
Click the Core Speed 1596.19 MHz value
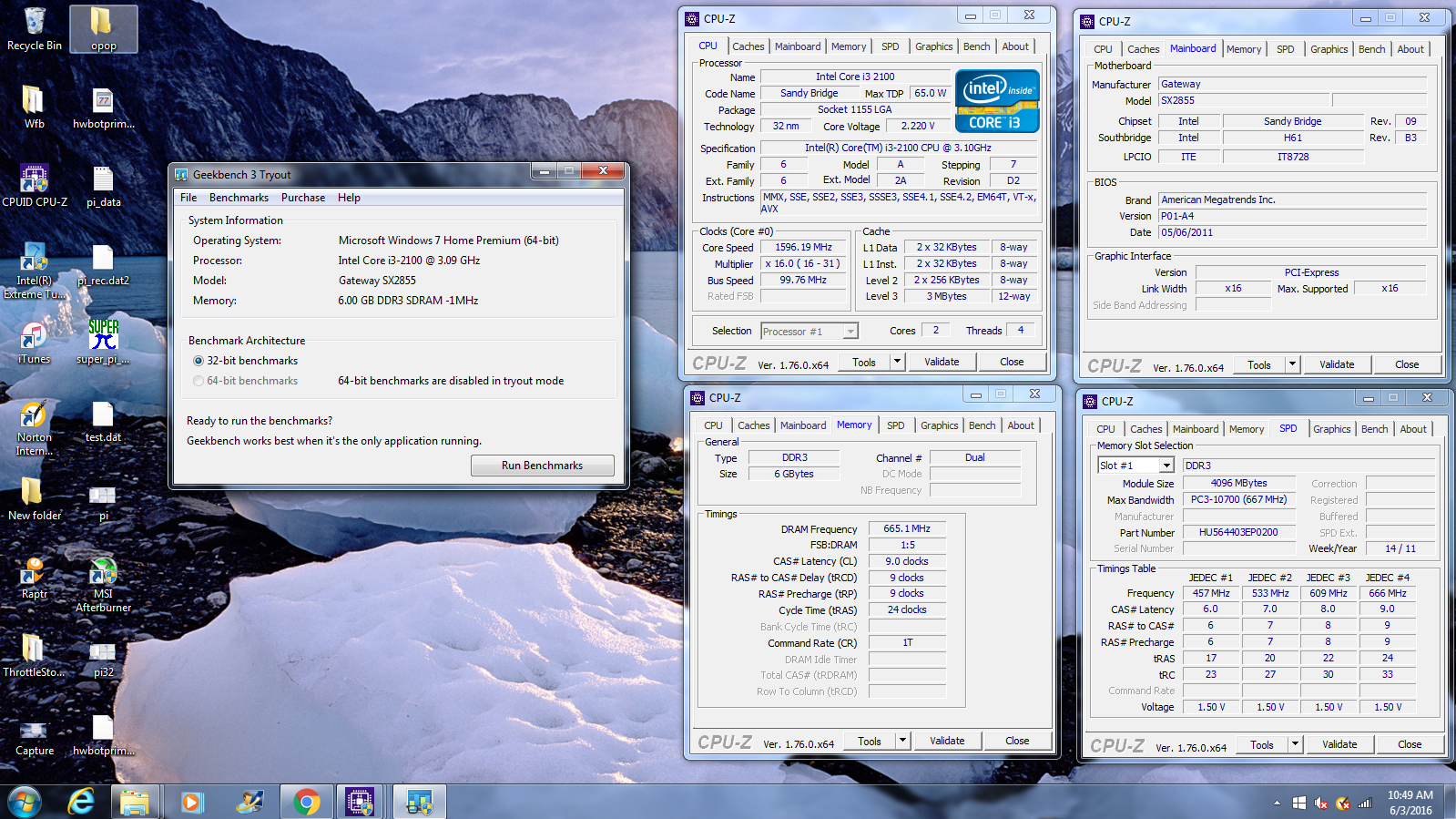[803, 247]
